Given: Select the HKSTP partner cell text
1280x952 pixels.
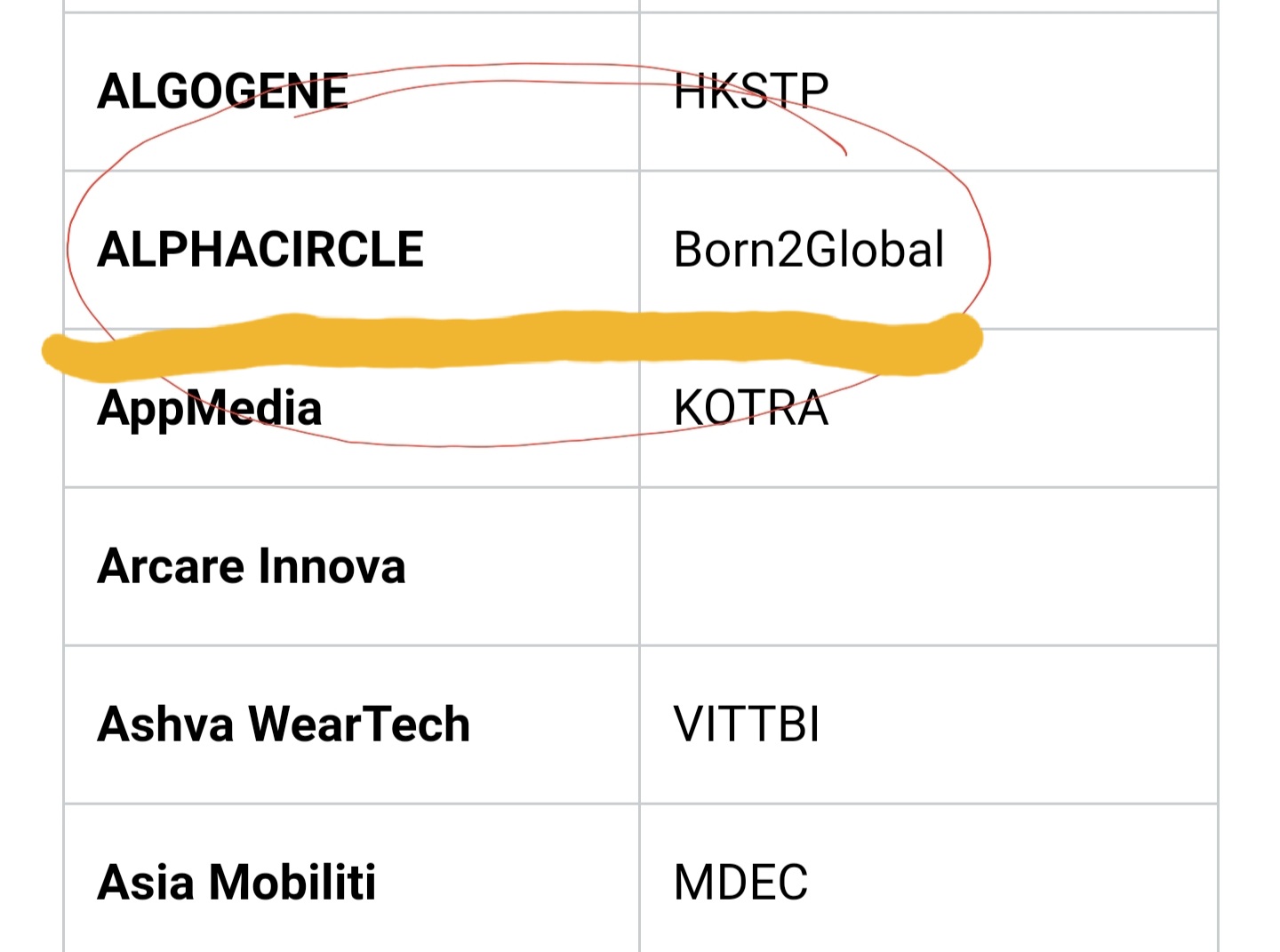Looking at the screenshot, I should (751, 92).
